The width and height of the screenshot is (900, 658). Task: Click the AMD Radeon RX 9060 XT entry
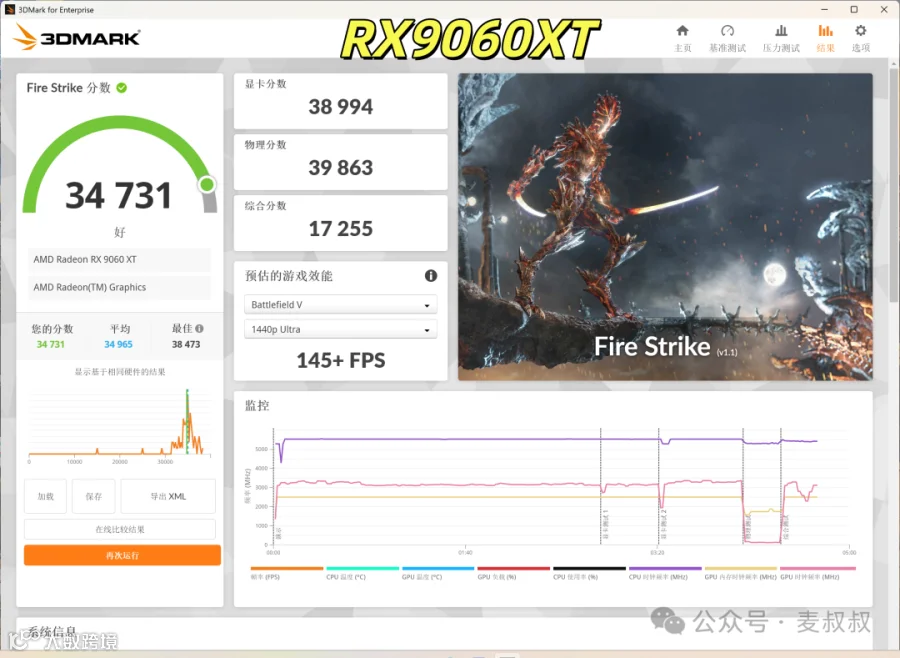[119, 260]
